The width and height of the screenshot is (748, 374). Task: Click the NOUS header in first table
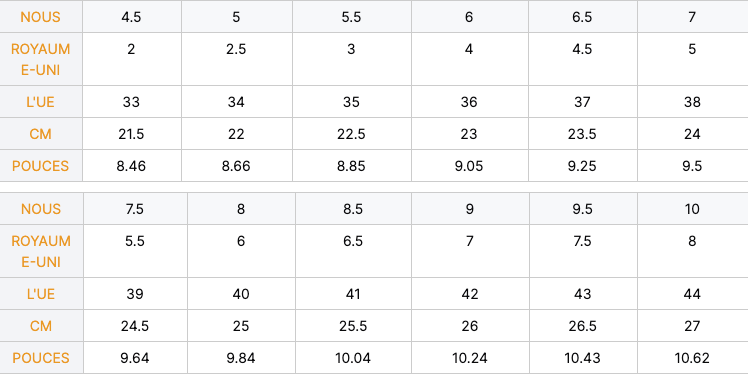click(41, 17)
